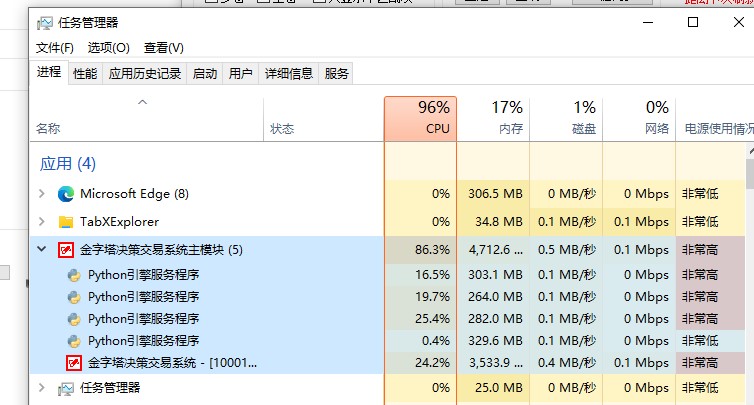This screenshot has width=754, height=405.
Task: Click Python icon in the 0.4% CPU row
Action: [x=74, y=341]
